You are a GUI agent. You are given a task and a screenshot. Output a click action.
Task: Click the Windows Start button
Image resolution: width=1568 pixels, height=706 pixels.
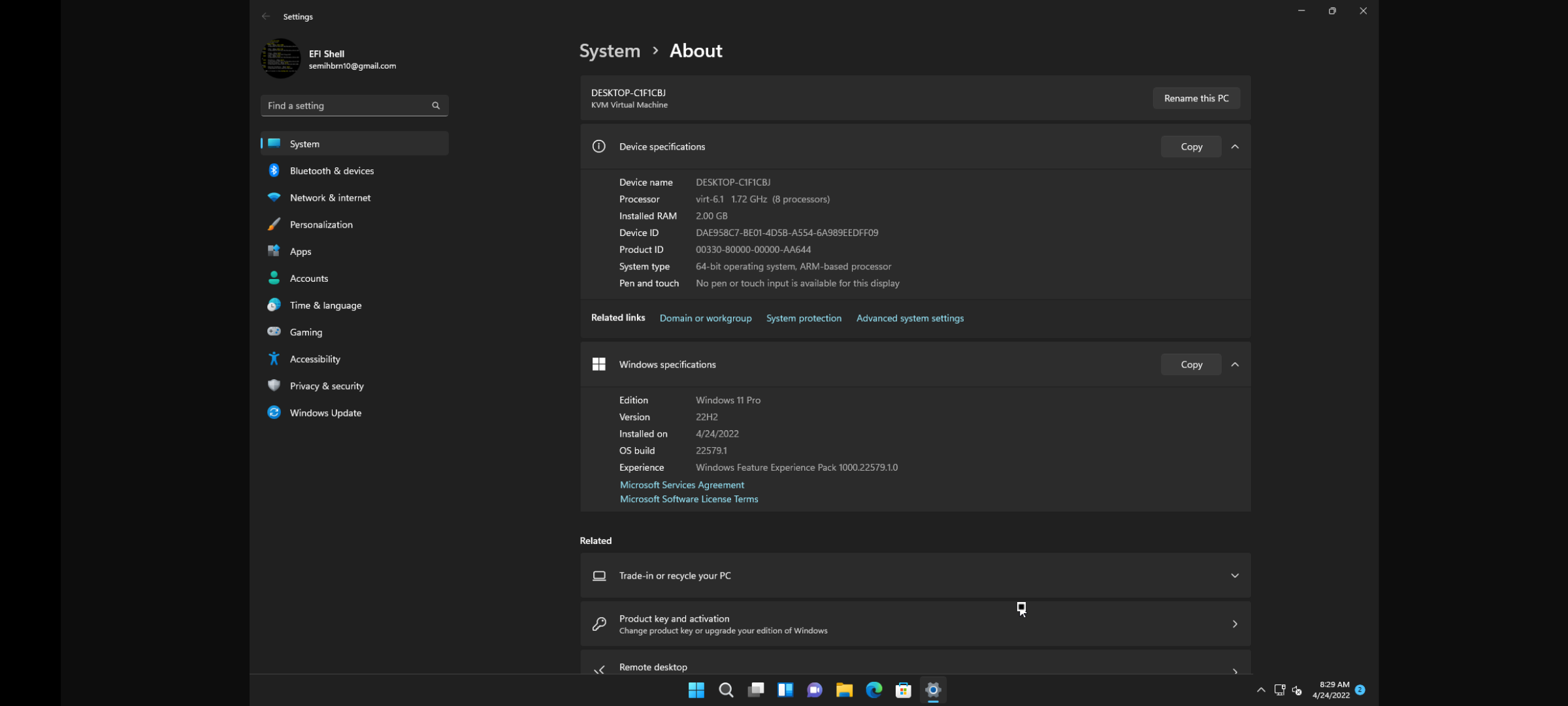tap(696, 690)
